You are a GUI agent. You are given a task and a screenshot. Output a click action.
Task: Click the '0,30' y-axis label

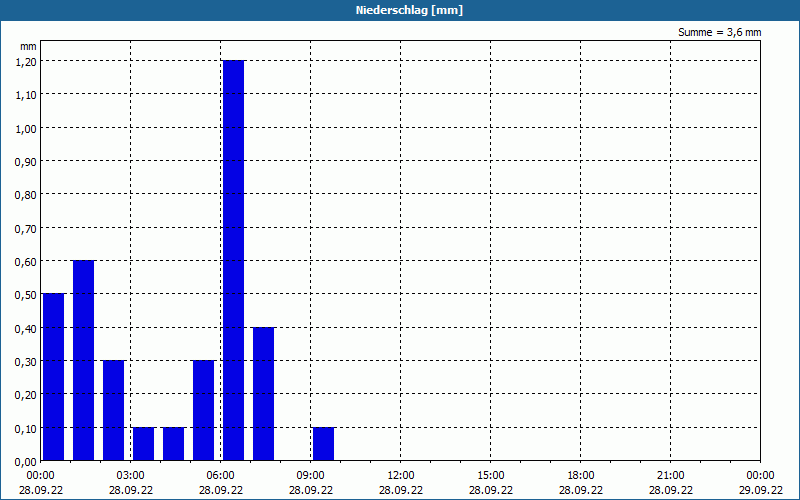point(26,362)
